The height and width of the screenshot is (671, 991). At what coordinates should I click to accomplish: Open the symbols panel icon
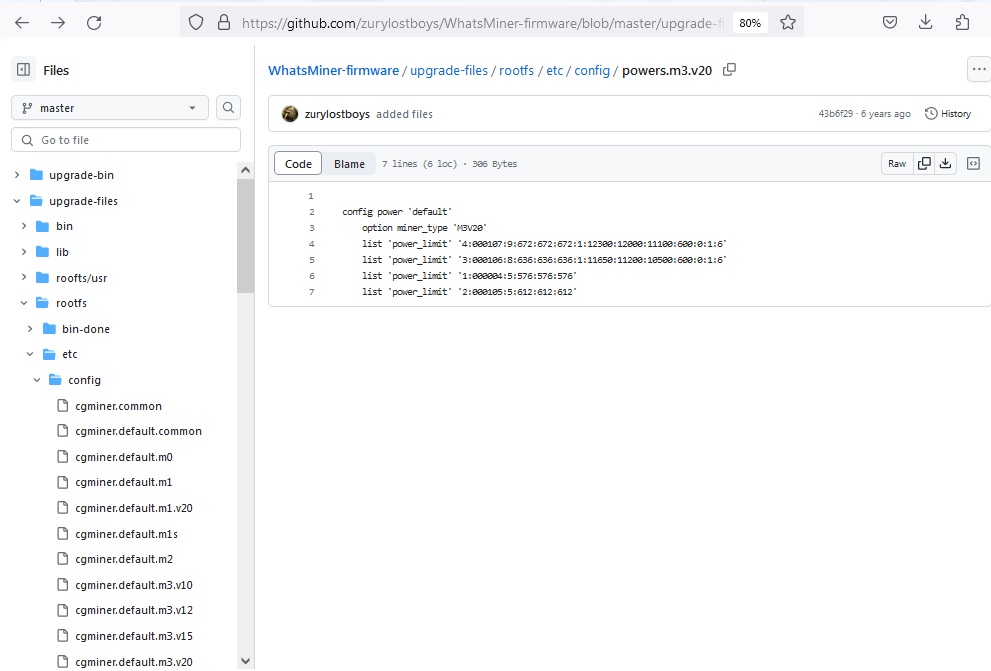click(x=973, y=164)
